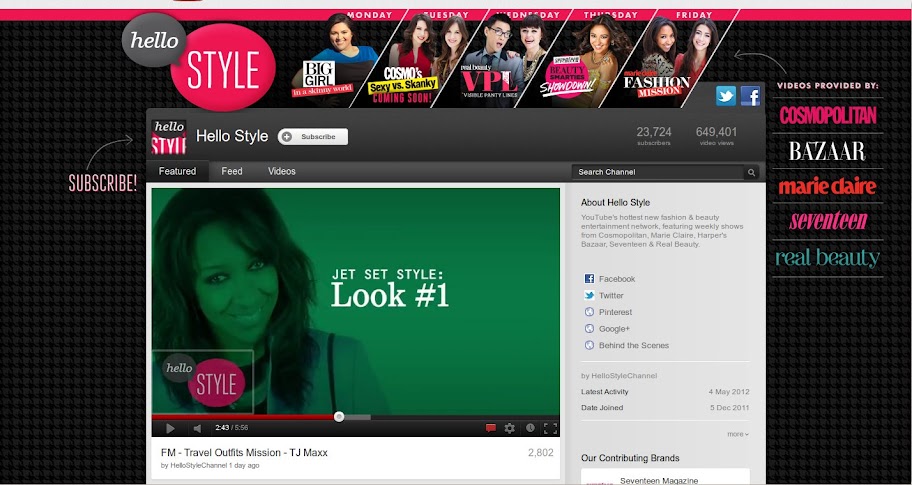The width and height of the screenshot is (912, 485).
Task: Switch to the Videos tab
Action: point(282,172)
